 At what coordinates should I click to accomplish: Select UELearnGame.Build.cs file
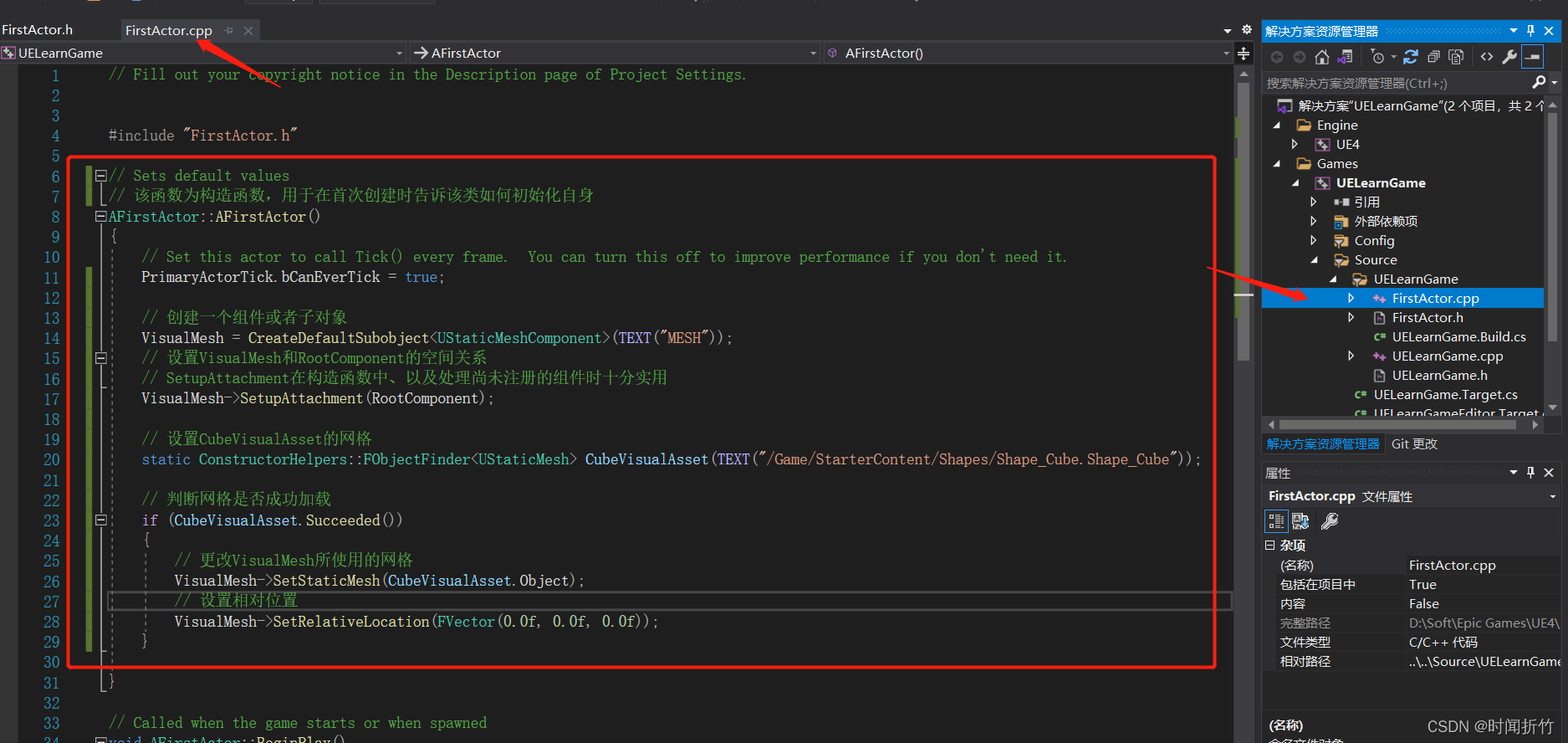coord(1458,337)
